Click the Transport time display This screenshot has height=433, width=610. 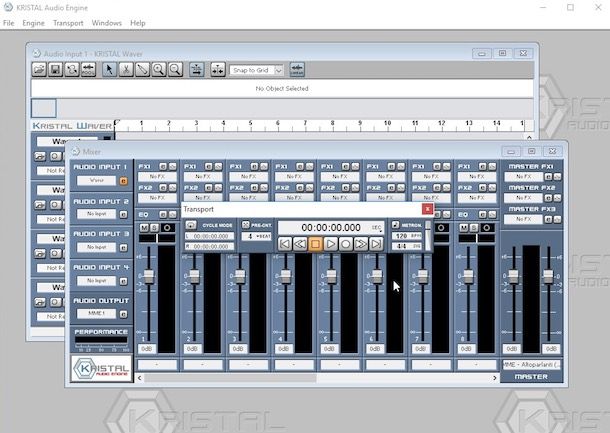click(331, 228)
